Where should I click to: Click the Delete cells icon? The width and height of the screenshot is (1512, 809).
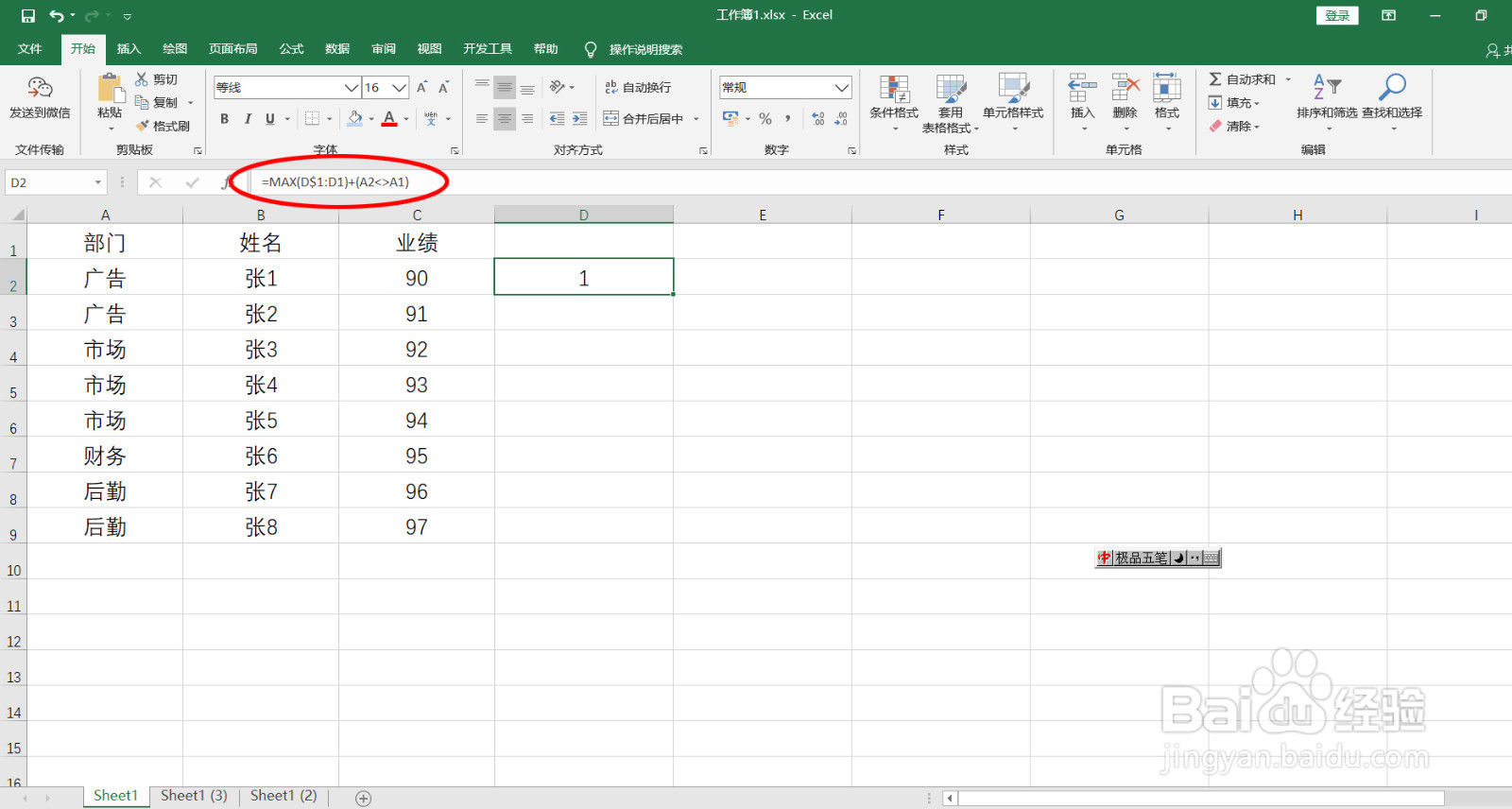click(1125, 88)
